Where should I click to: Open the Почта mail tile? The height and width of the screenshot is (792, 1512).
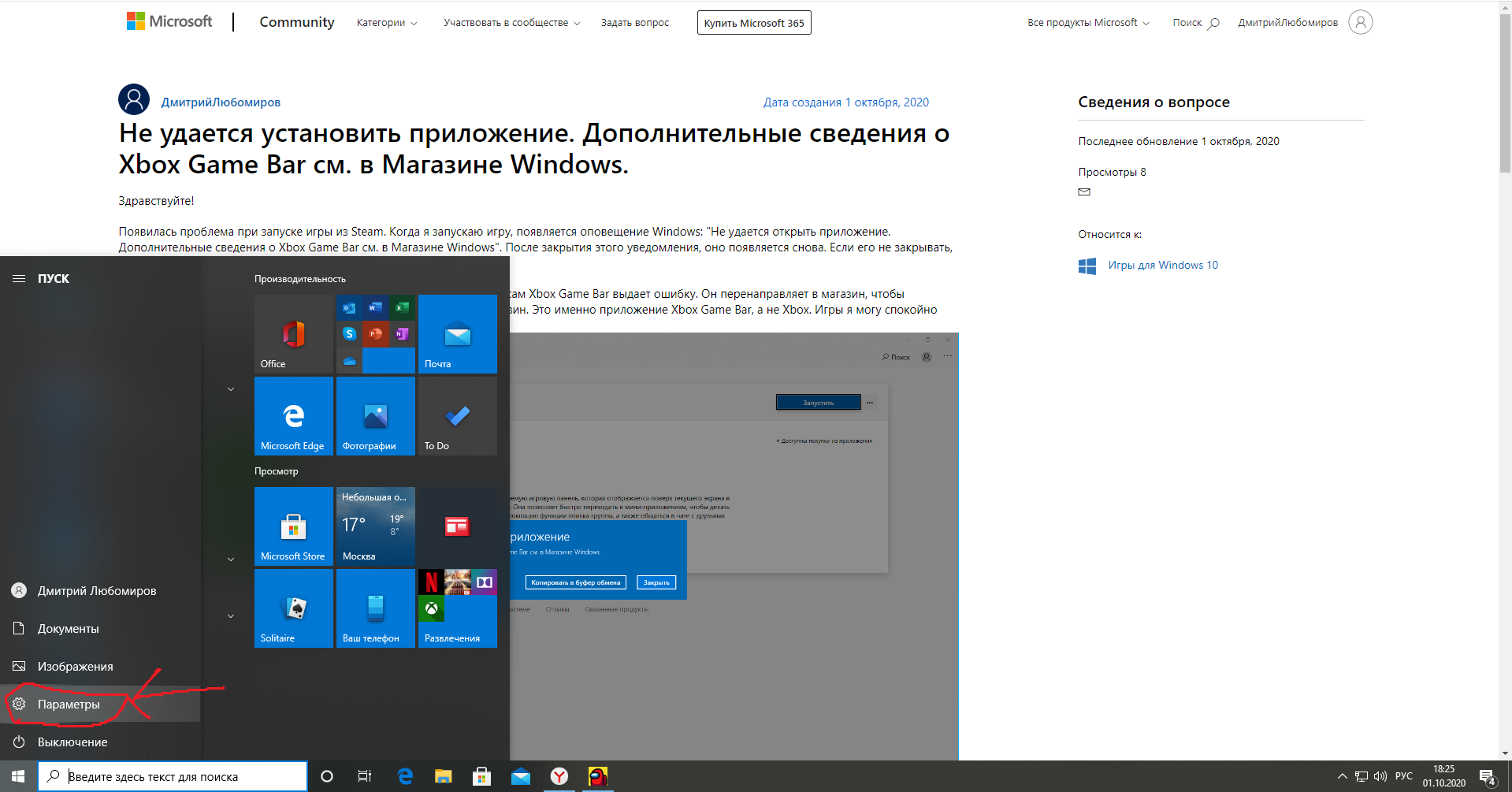pyautogui.click(x=458, y=334)
